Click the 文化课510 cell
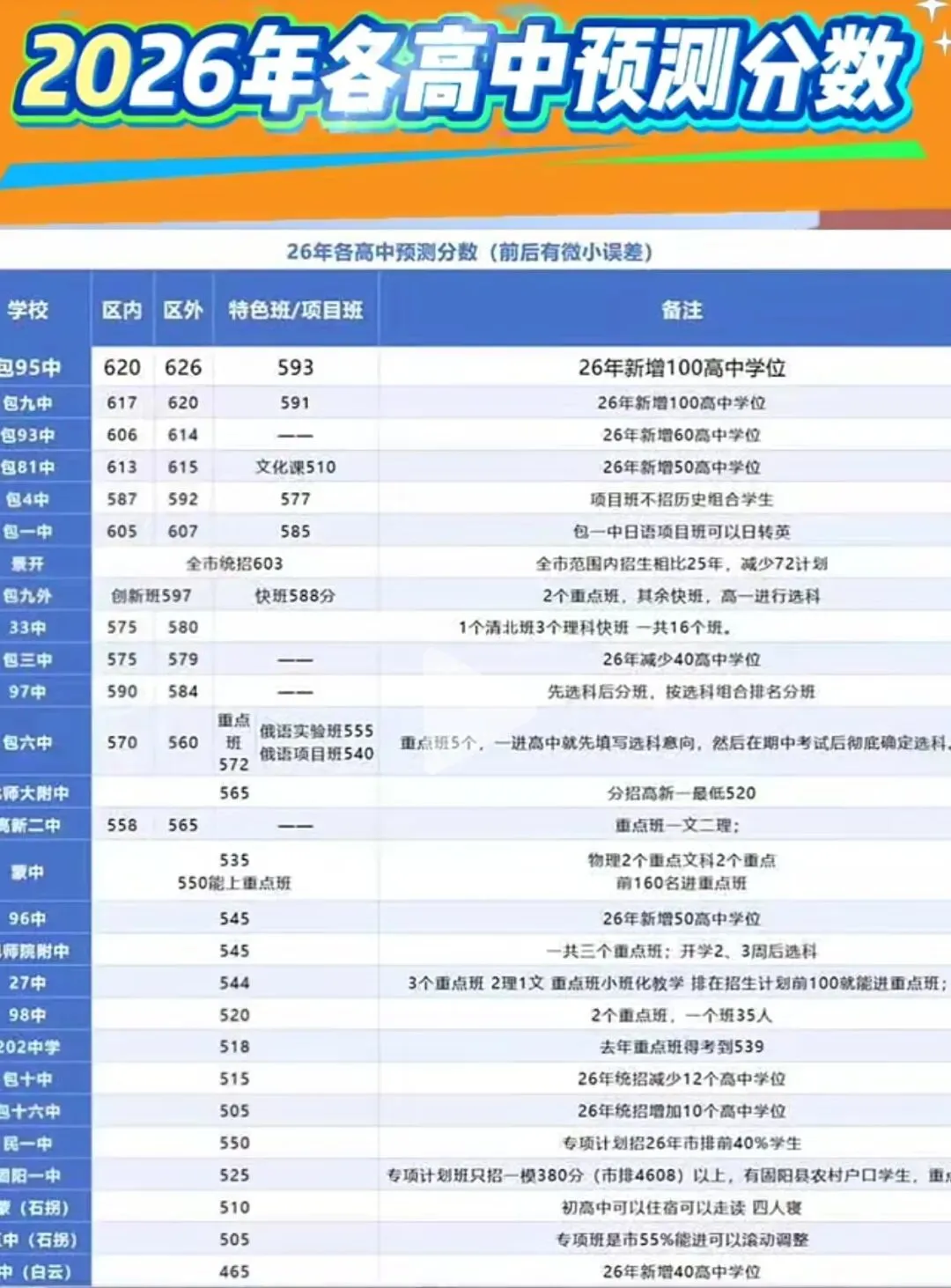The width and height of the screenshot is (951, 1288). coord(296,467)
